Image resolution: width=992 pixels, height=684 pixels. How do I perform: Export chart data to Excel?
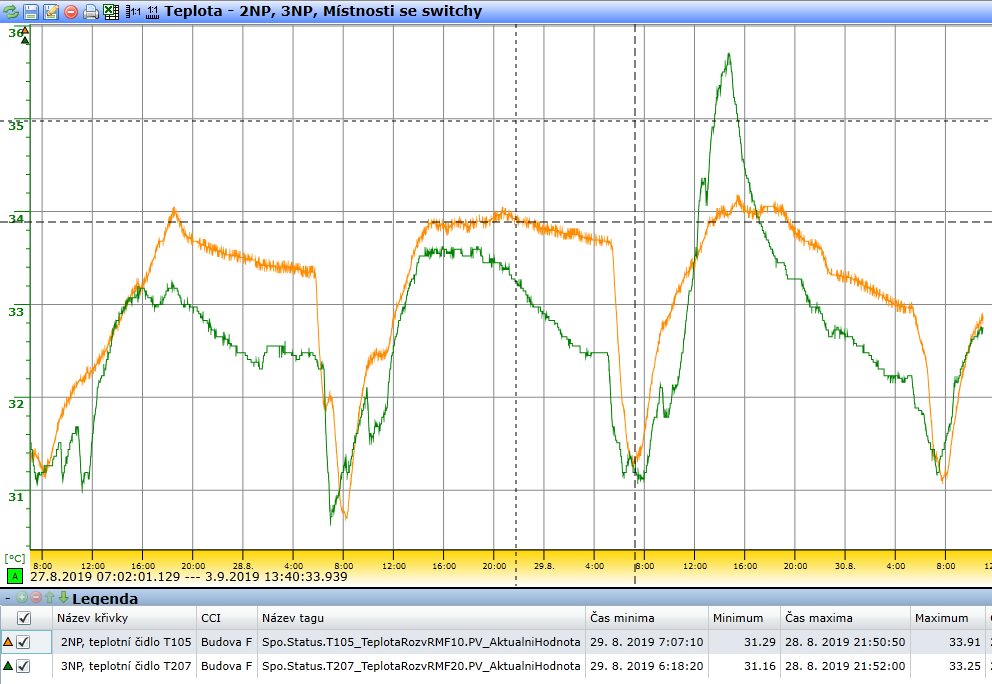111,12
